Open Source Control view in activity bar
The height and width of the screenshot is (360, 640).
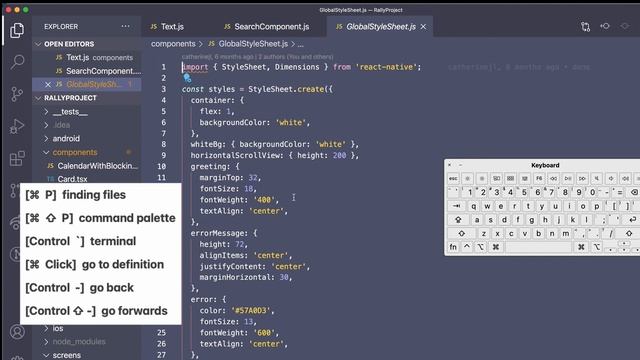(17, 94)
